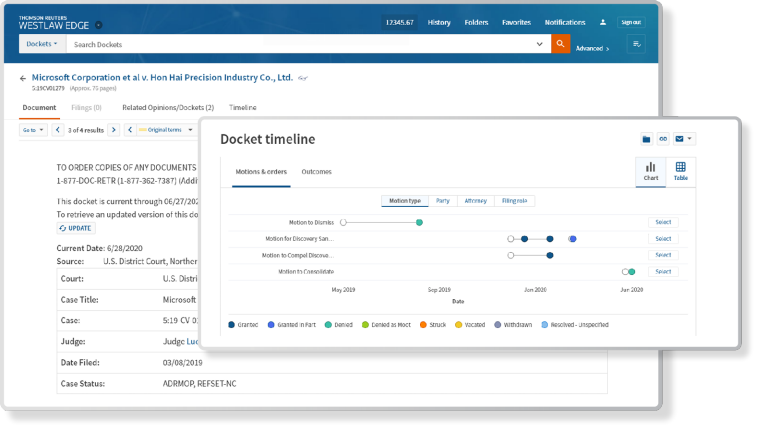Click the copy link icon in Docket timeline
The width and height of the screenshot is (768, 432).
[x=663, y=139]
